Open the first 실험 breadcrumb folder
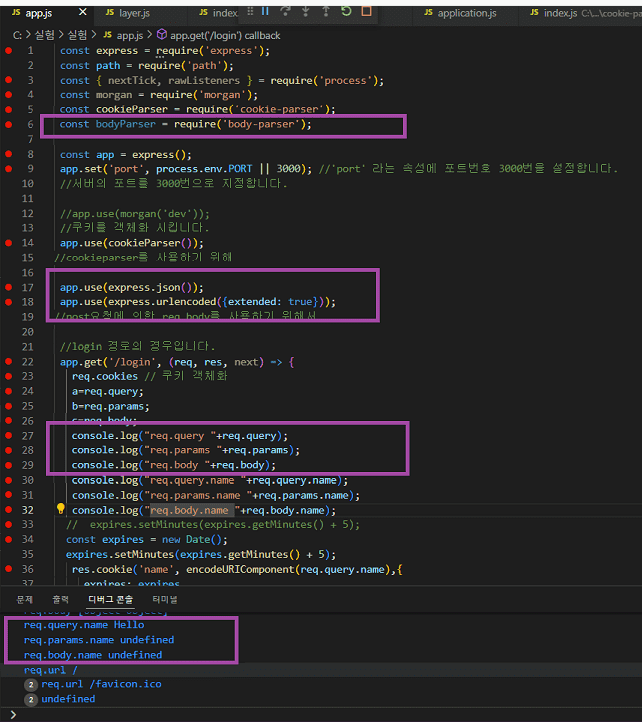Viewport: 642px width, 722px height. click(x=45, y=35)
